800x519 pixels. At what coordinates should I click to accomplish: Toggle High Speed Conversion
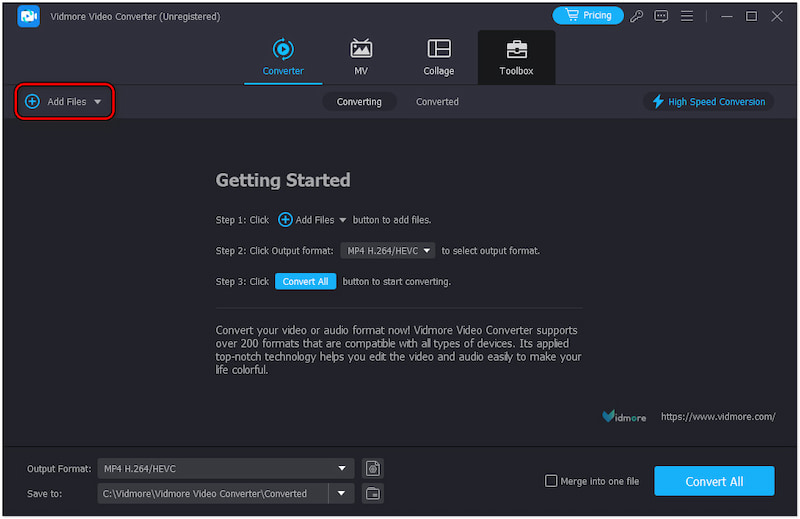click(709, 102)
